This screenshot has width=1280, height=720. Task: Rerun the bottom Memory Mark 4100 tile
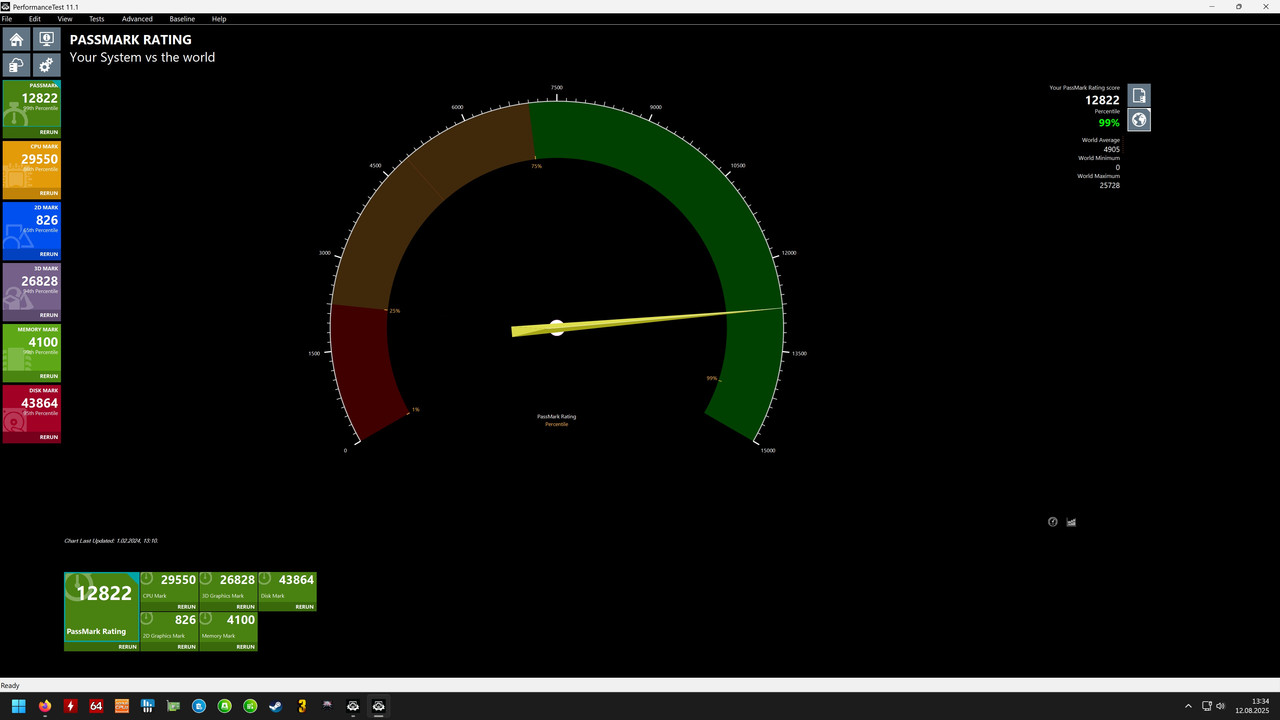coord(245,647)
